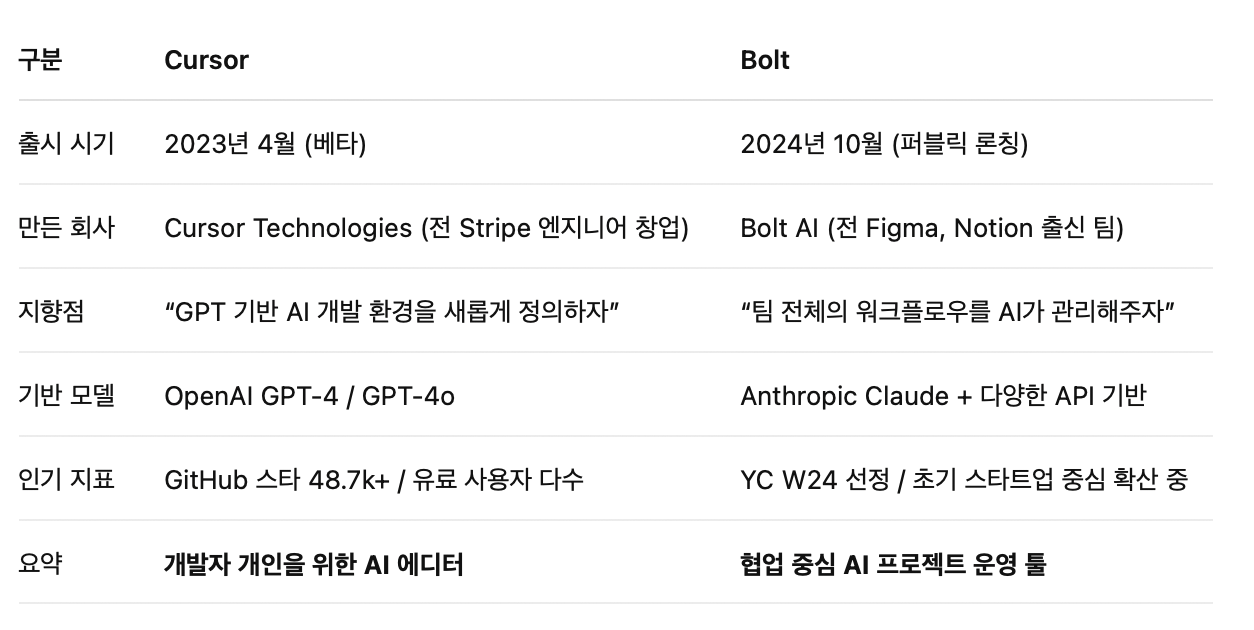Click the Bolt AI team cell

pos(932,228)
